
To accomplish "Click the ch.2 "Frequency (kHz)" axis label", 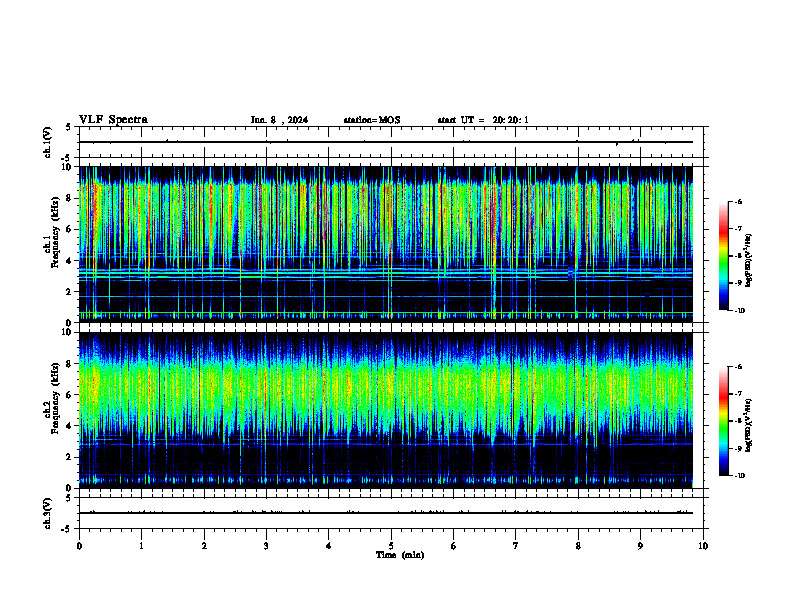I will pyautogui.click(x=55, y=397).
